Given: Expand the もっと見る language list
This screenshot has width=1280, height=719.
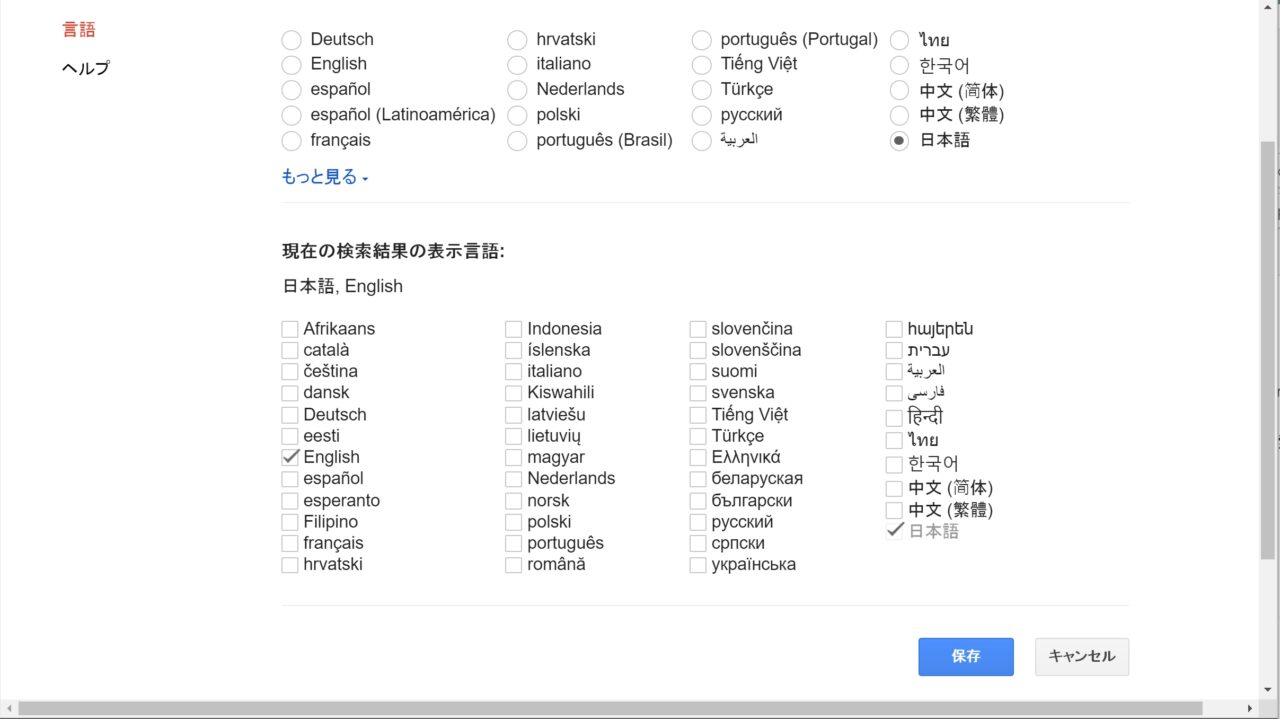Looking at the screenshot, I should [x=325, y=177].
